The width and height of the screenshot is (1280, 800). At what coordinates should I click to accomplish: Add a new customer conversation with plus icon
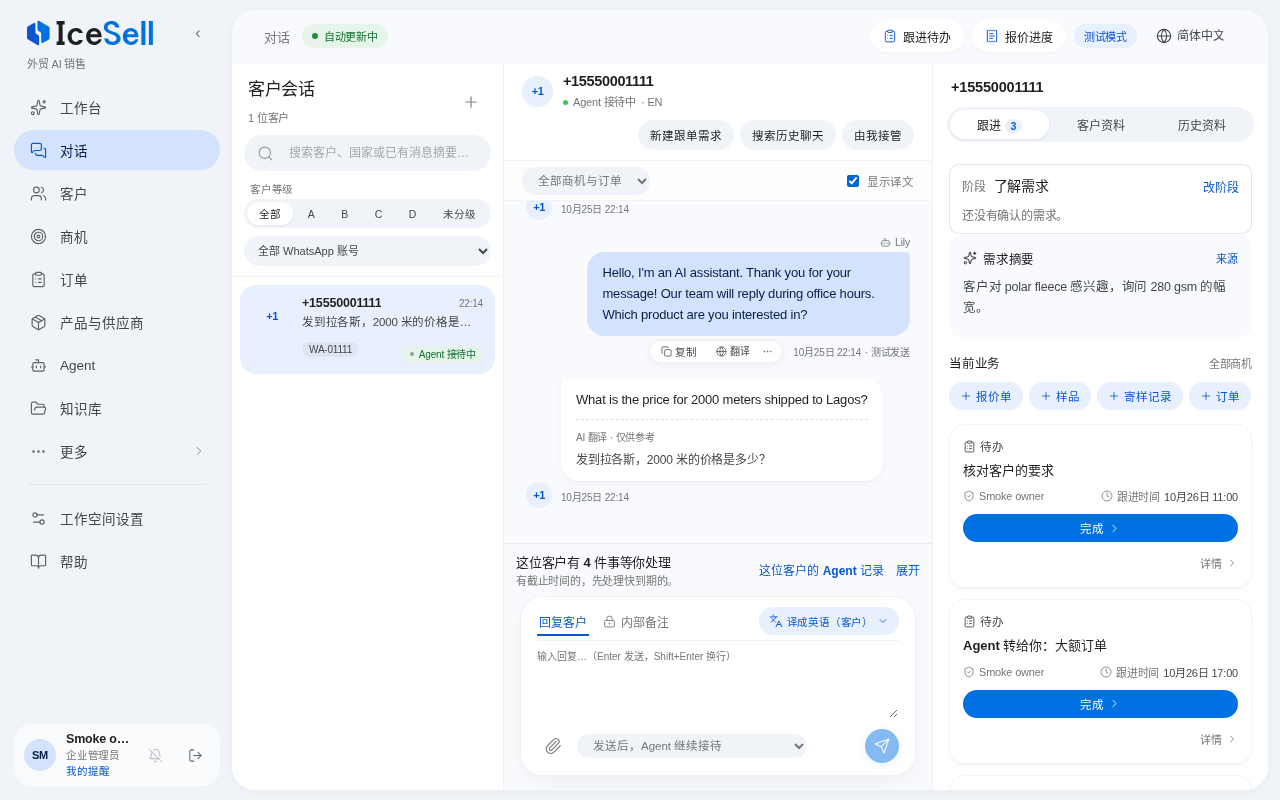[471, 102]
